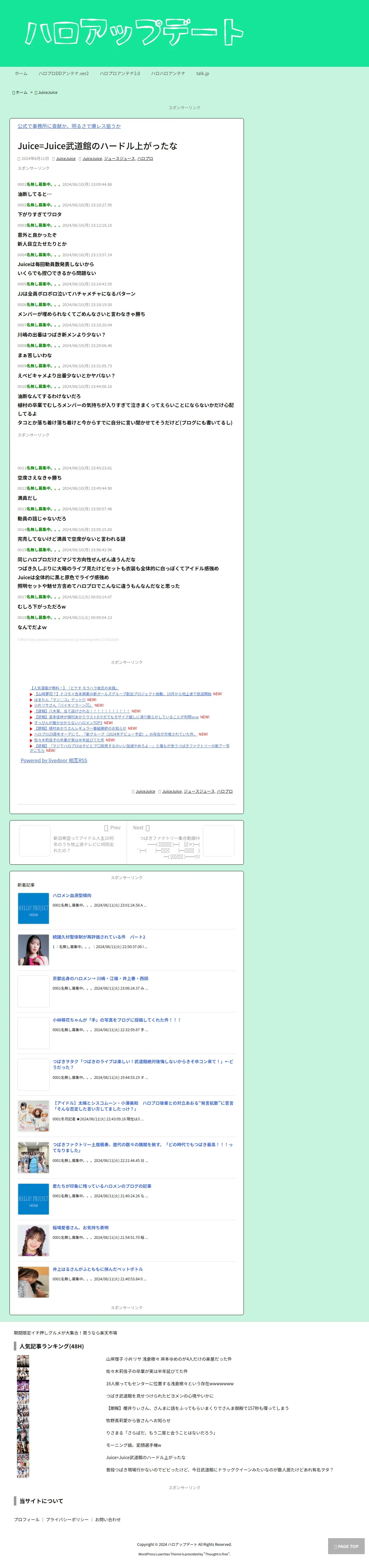The height and width of the screenshot is (1568, 369).
Task: Click HELLO! PROJECT thumbnail beside ハロメン血液型傾向
Action: pos(34,909)
